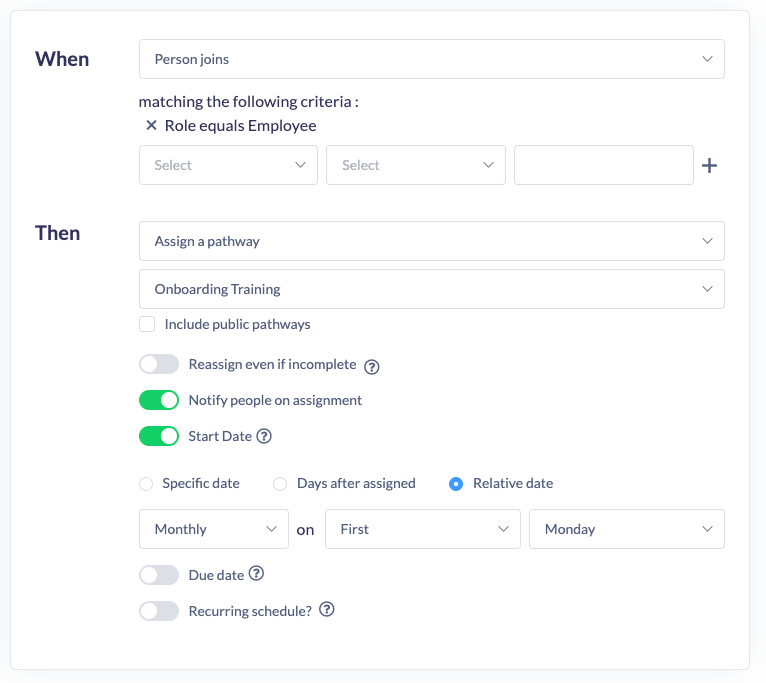Choose Days after assigned radio option
This screenshot has width=766, height=683.
coord(280,484)
